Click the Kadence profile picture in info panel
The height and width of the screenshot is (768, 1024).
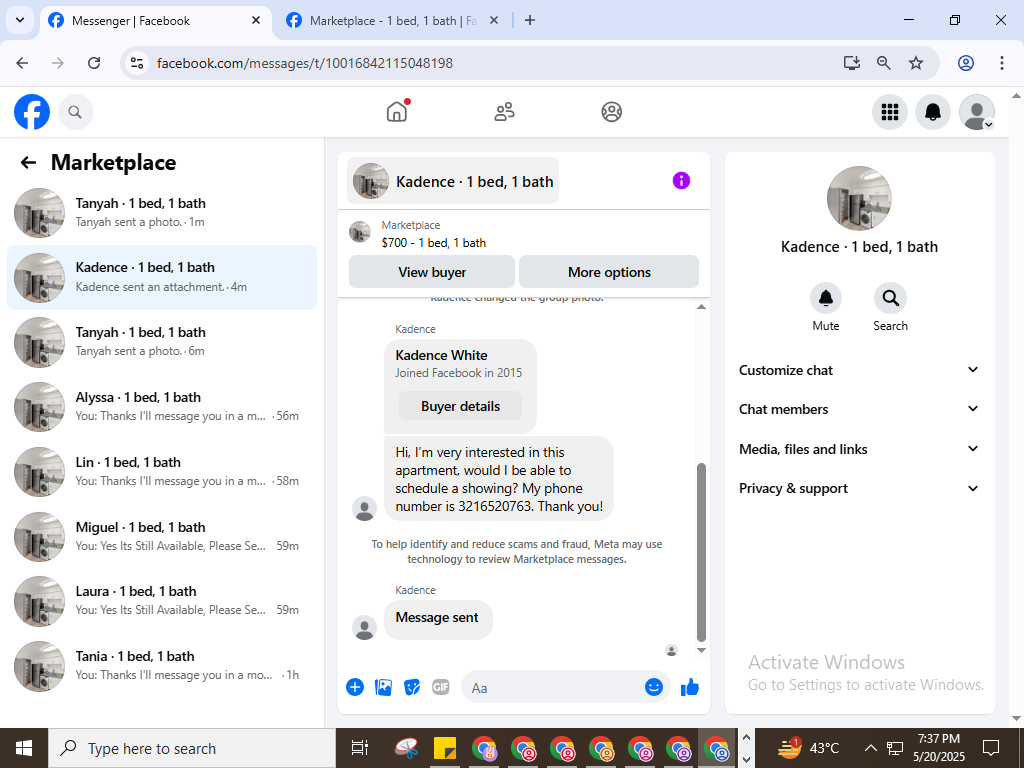point(859,198)
